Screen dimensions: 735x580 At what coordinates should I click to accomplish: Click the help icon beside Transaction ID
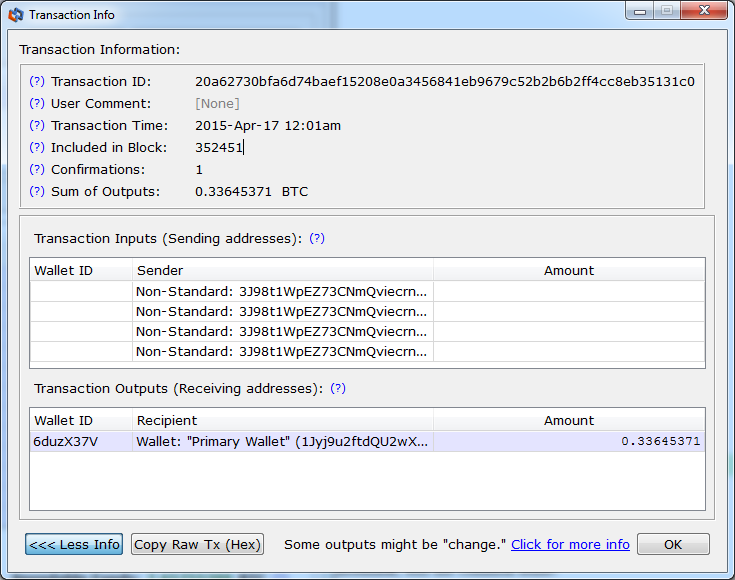pos(37,82)
